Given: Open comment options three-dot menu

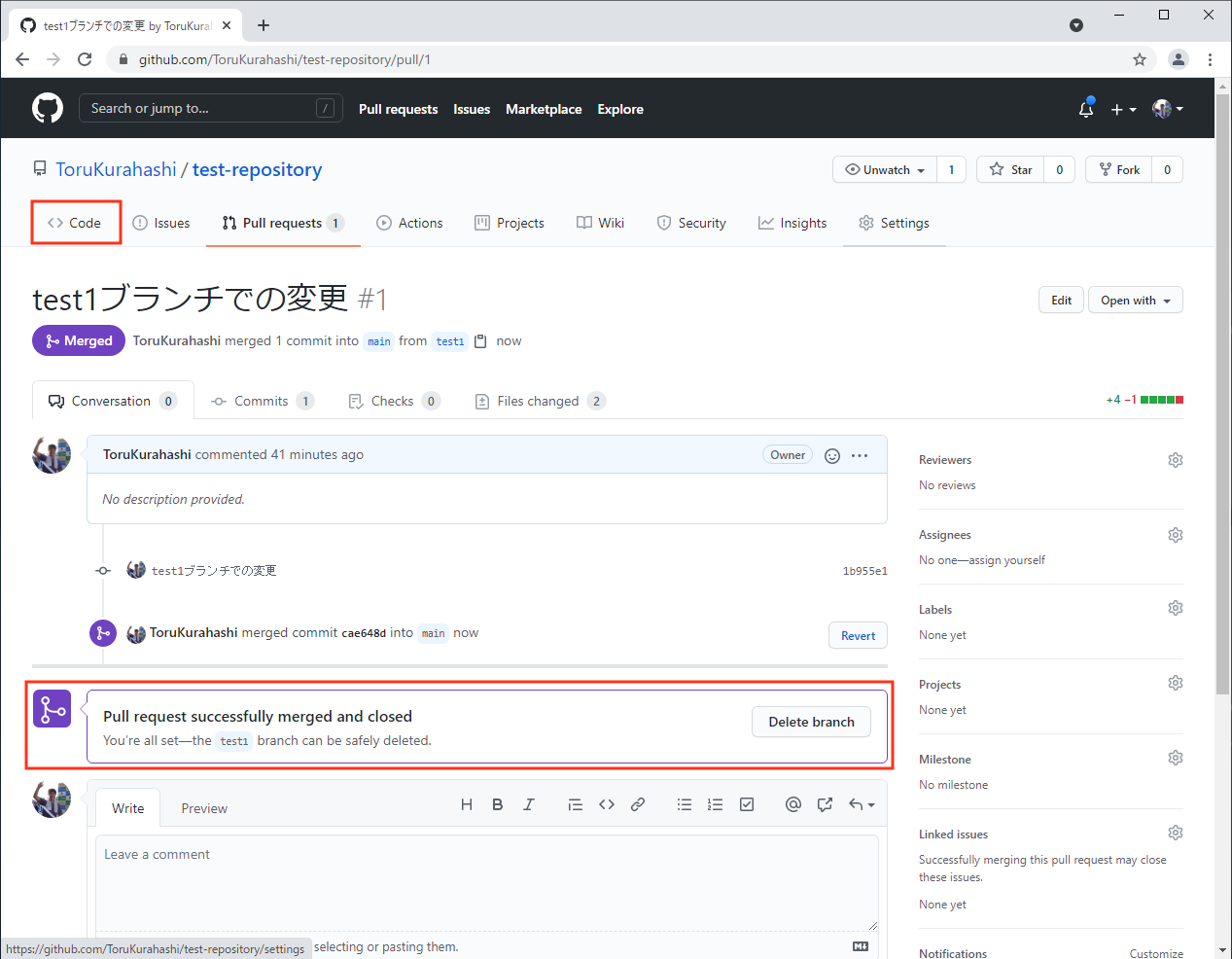Looking at the screenshot, I should (860, 455).
